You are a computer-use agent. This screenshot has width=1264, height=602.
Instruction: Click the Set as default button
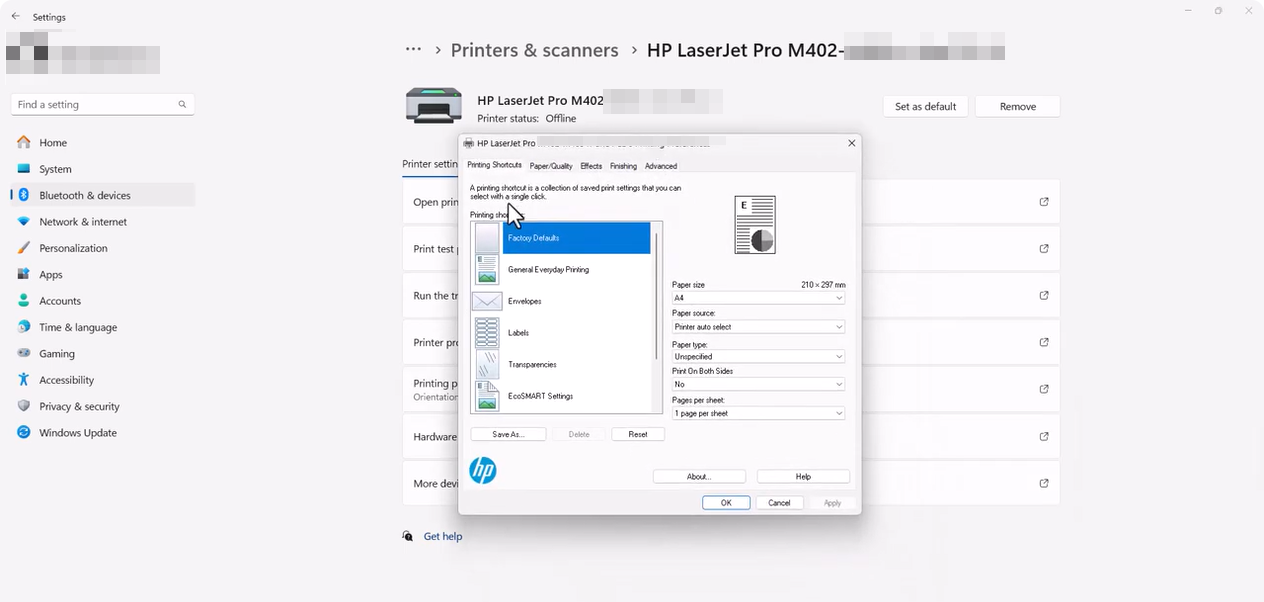pos(925,106)
